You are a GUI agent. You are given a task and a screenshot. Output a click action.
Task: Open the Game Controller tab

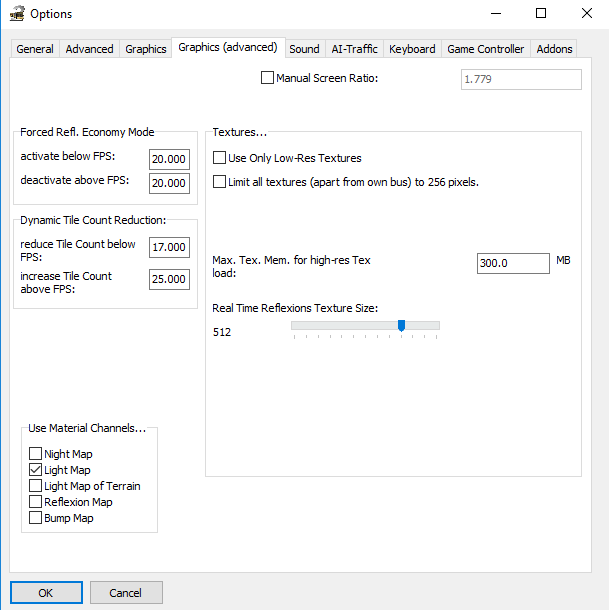click(x=485, y=49)
